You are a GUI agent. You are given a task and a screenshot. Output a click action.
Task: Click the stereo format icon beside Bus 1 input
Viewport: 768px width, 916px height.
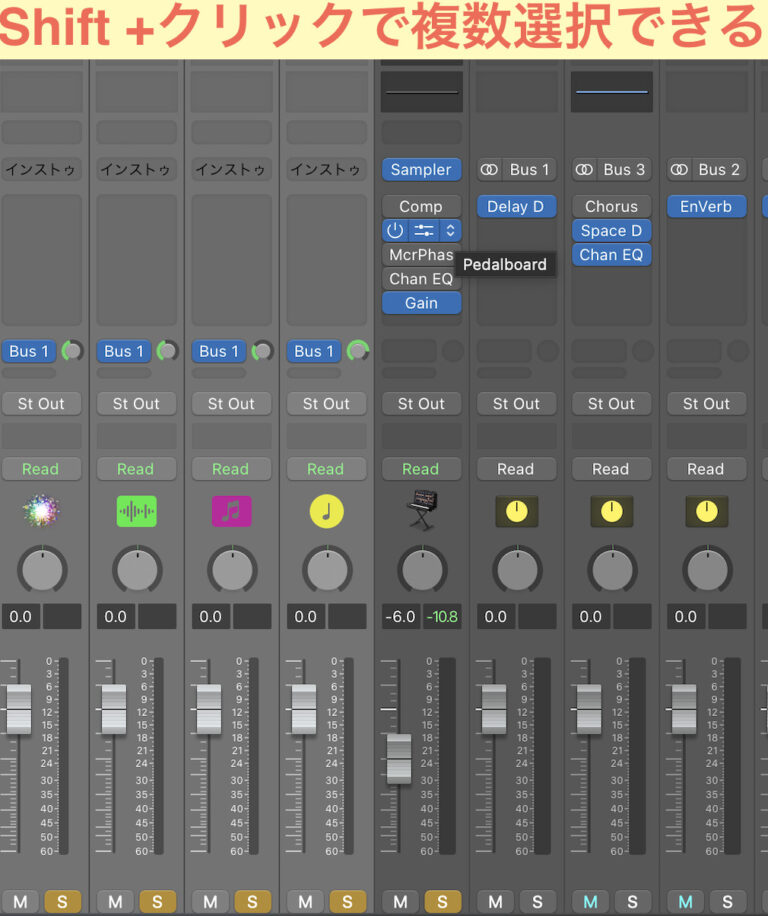[x=489, y=169]
